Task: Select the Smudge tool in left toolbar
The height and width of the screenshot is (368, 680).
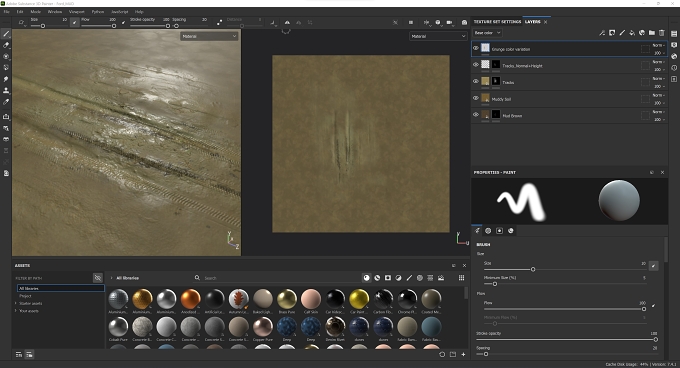Action: pos(6,79)
